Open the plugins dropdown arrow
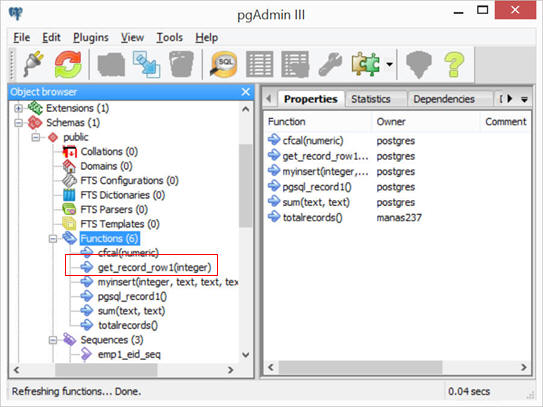 390,64
